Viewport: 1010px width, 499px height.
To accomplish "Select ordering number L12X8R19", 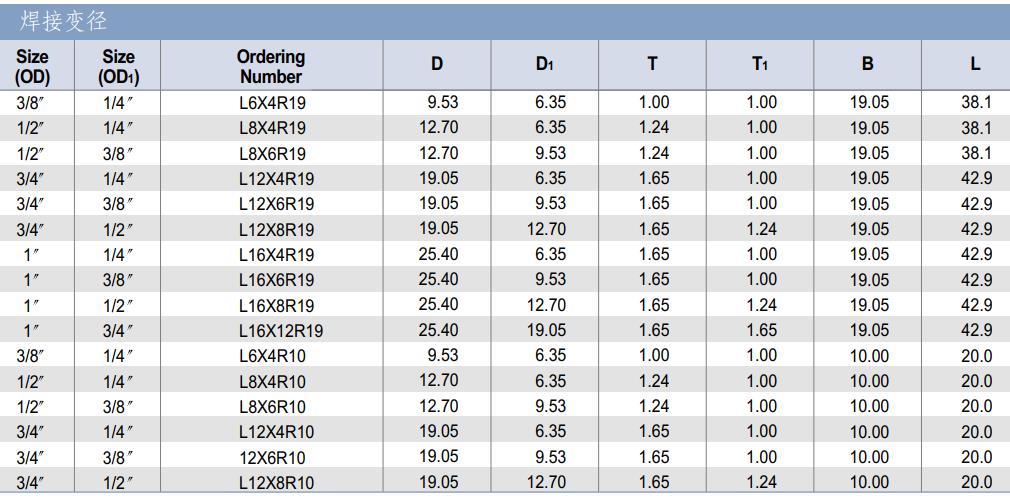I will (276, 230).
